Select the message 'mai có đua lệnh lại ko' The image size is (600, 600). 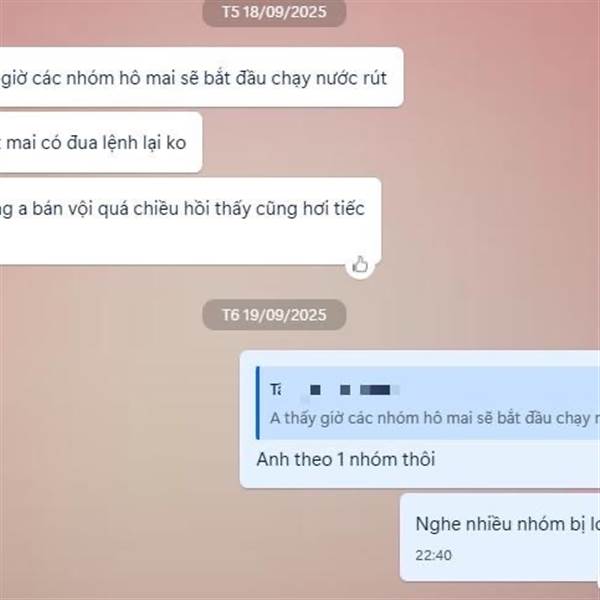(x=101, y=142)
